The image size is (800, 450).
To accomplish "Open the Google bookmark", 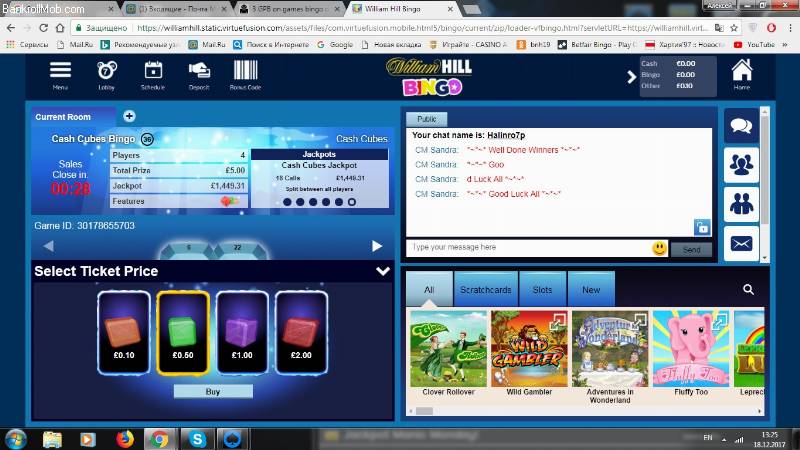I will [x=335, y=45].
